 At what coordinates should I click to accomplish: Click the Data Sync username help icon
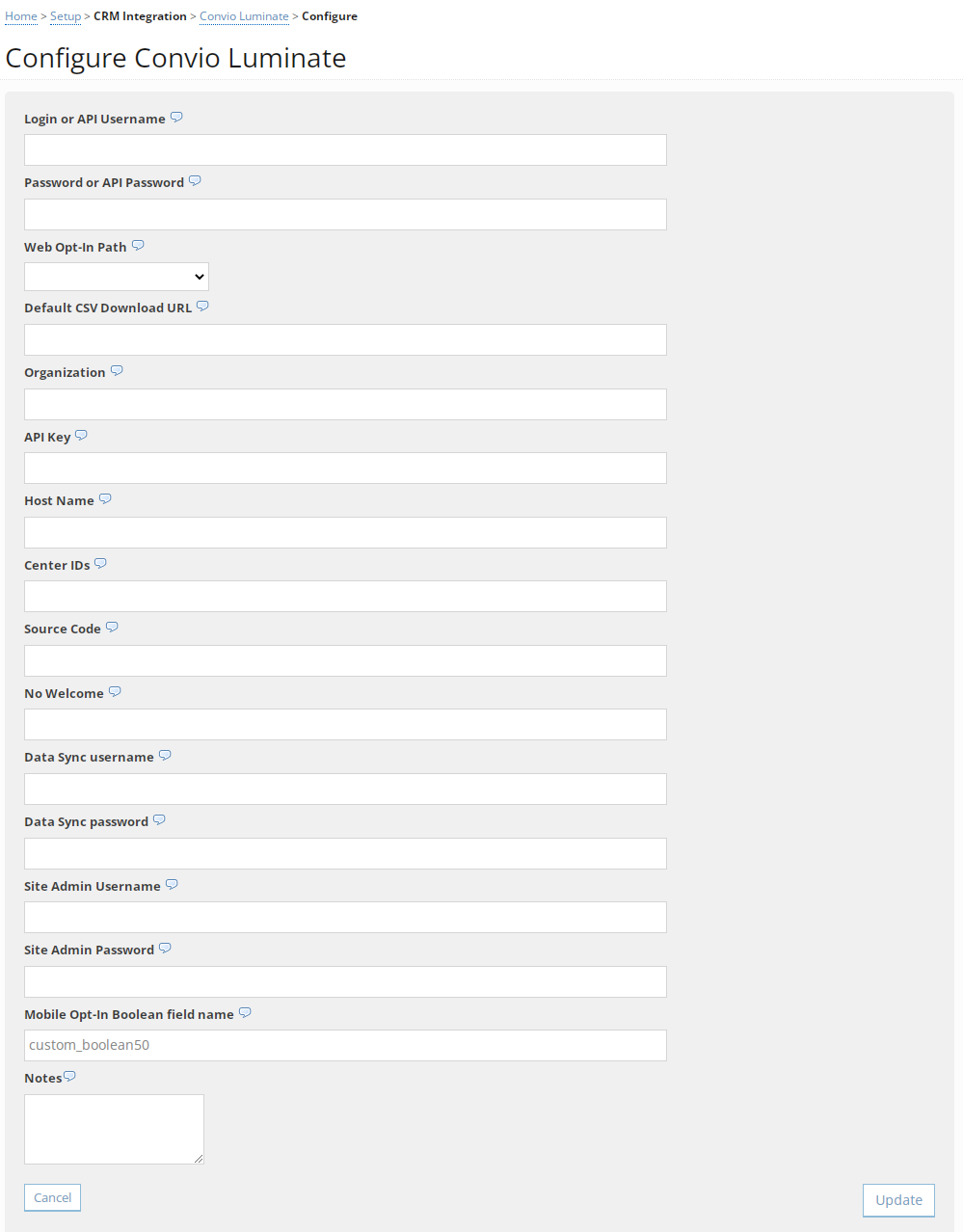(x=165, y=754)
